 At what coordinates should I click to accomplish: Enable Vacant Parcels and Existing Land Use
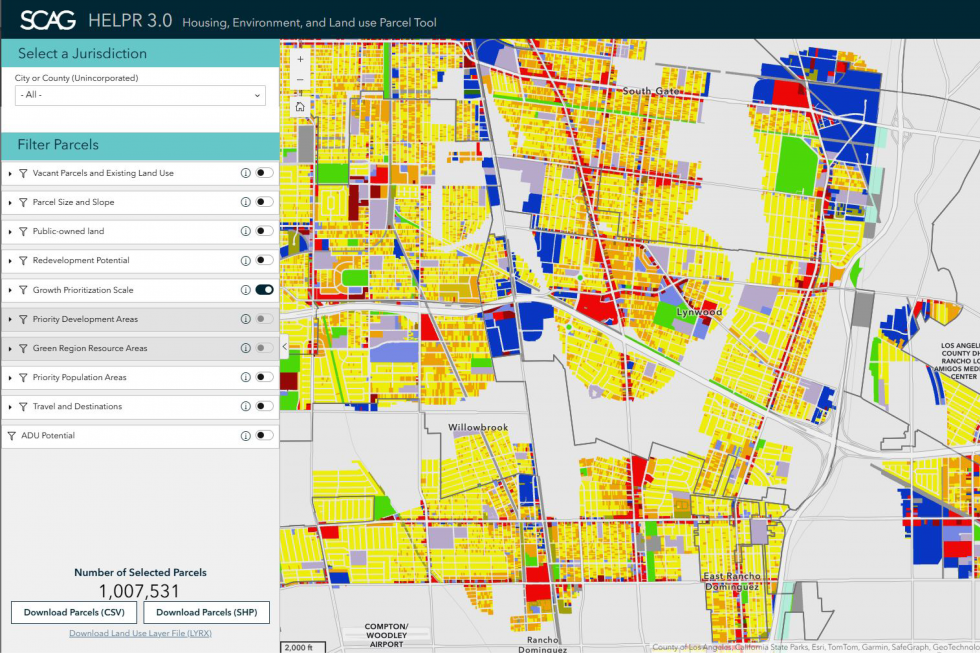coord(264,173)
